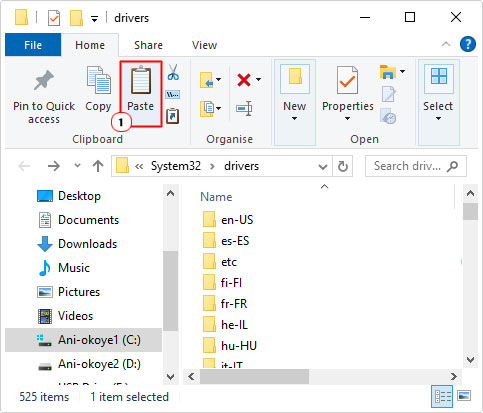Click the Properties checkmark icon

pos(347,80)
